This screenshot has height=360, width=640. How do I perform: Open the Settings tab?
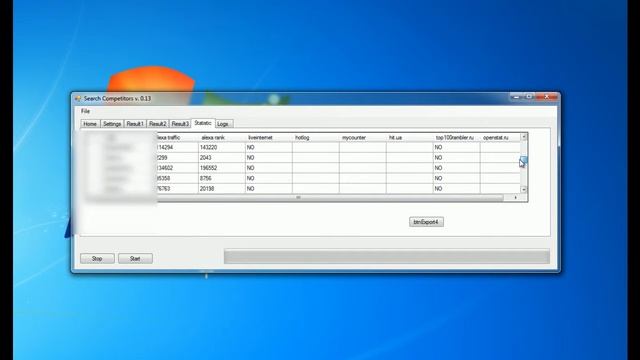[x=112, y=124]
